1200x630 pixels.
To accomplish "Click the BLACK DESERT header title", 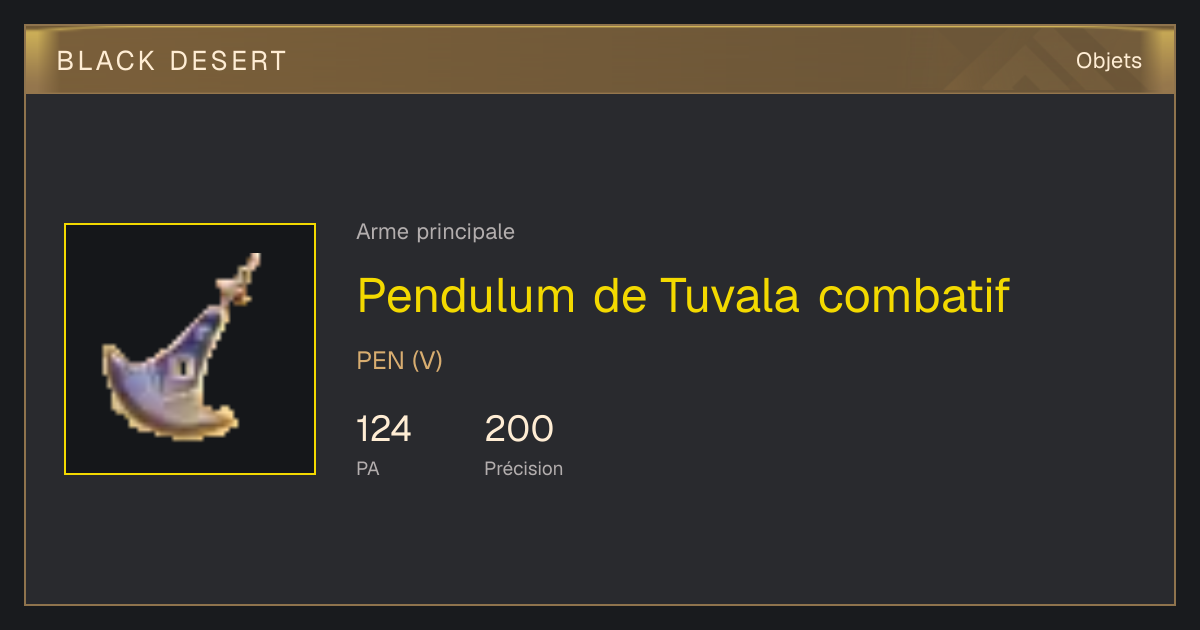I will tap(172, 61).
